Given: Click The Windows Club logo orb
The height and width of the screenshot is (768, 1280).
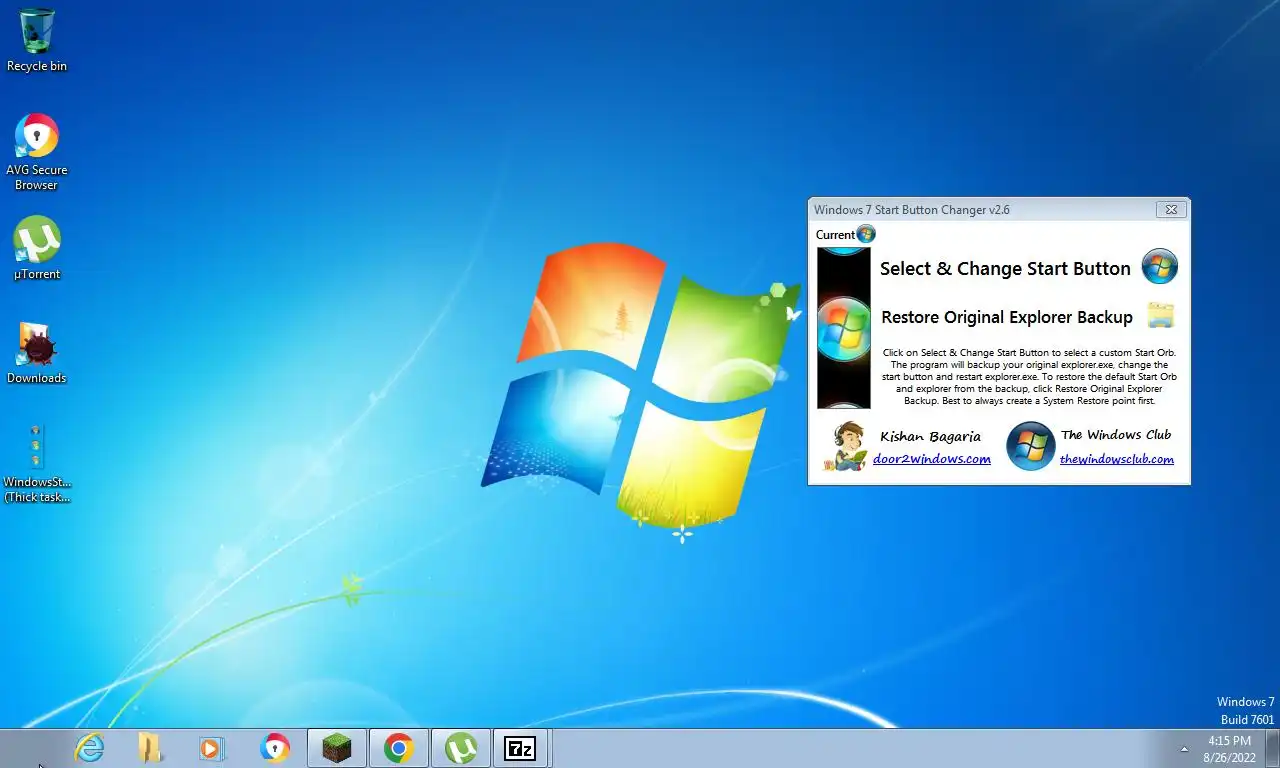Looking at the screenshot, I should point(1030,446).
